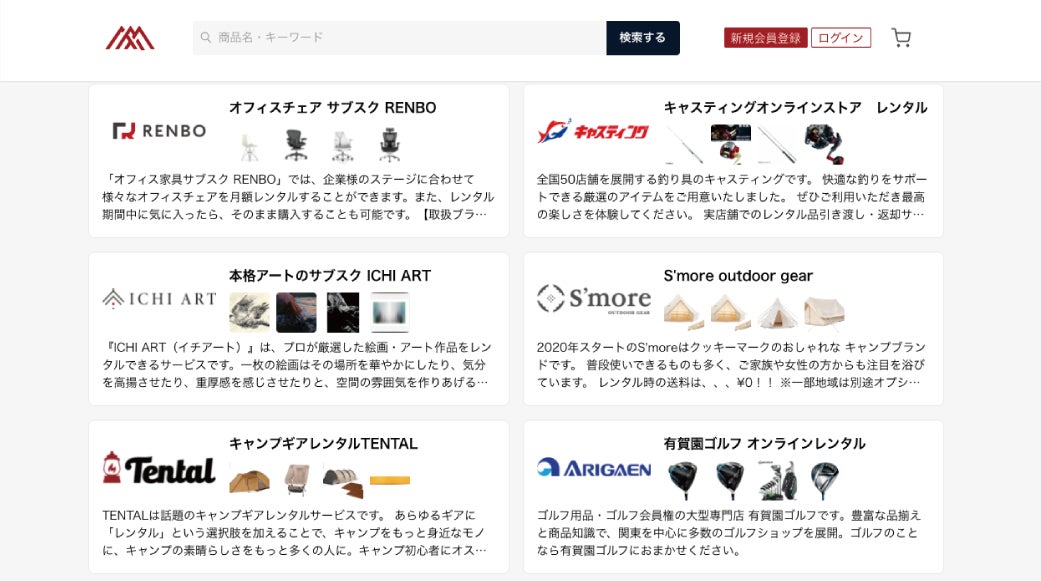The width and height of the screenshot is (1041, 581).
Task: Click RENBO description starting 「オフィス家具サブスク
Action: pos(298,197)
